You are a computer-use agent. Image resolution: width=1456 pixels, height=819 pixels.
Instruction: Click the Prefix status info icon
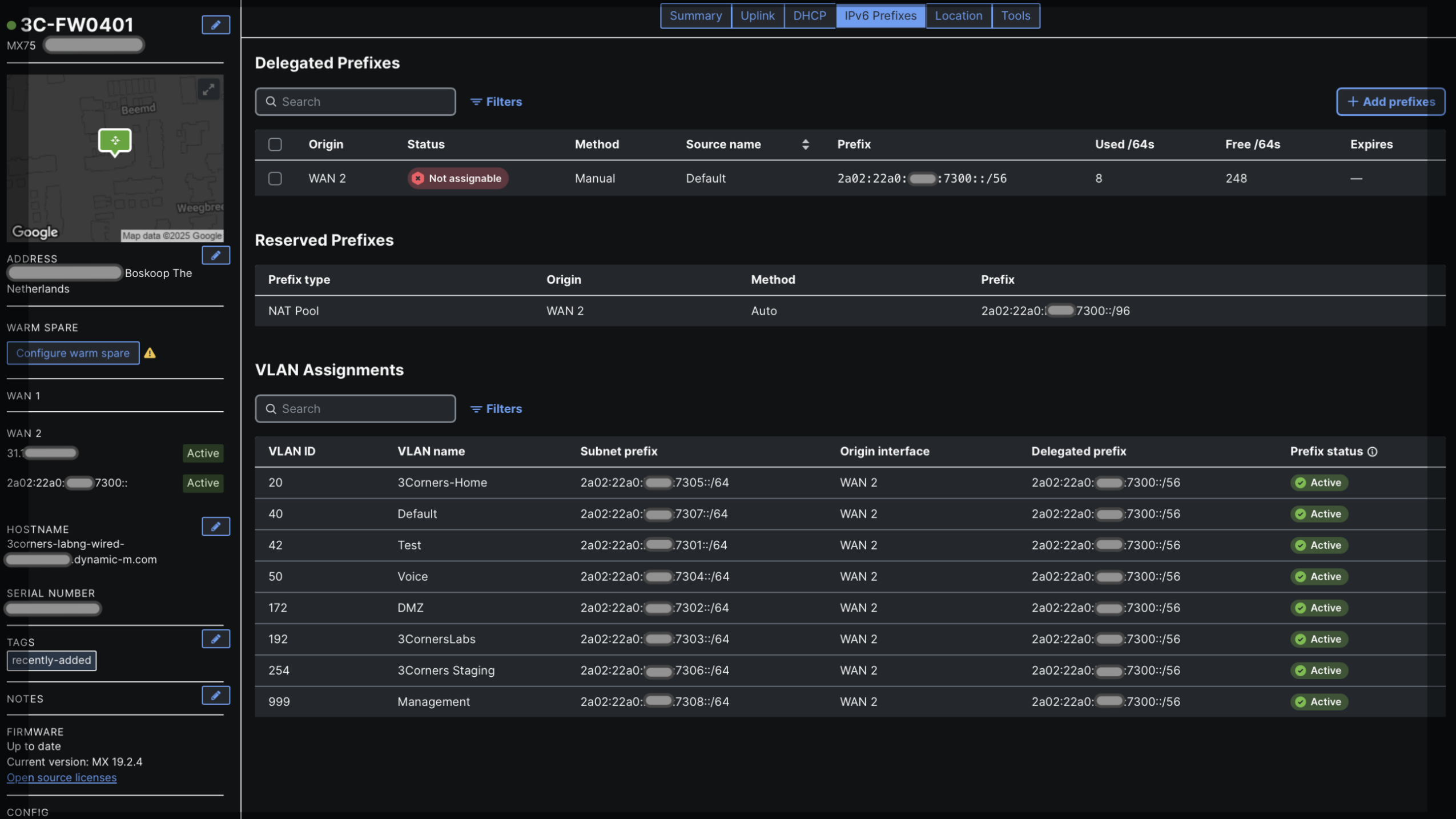[1372, 452]
